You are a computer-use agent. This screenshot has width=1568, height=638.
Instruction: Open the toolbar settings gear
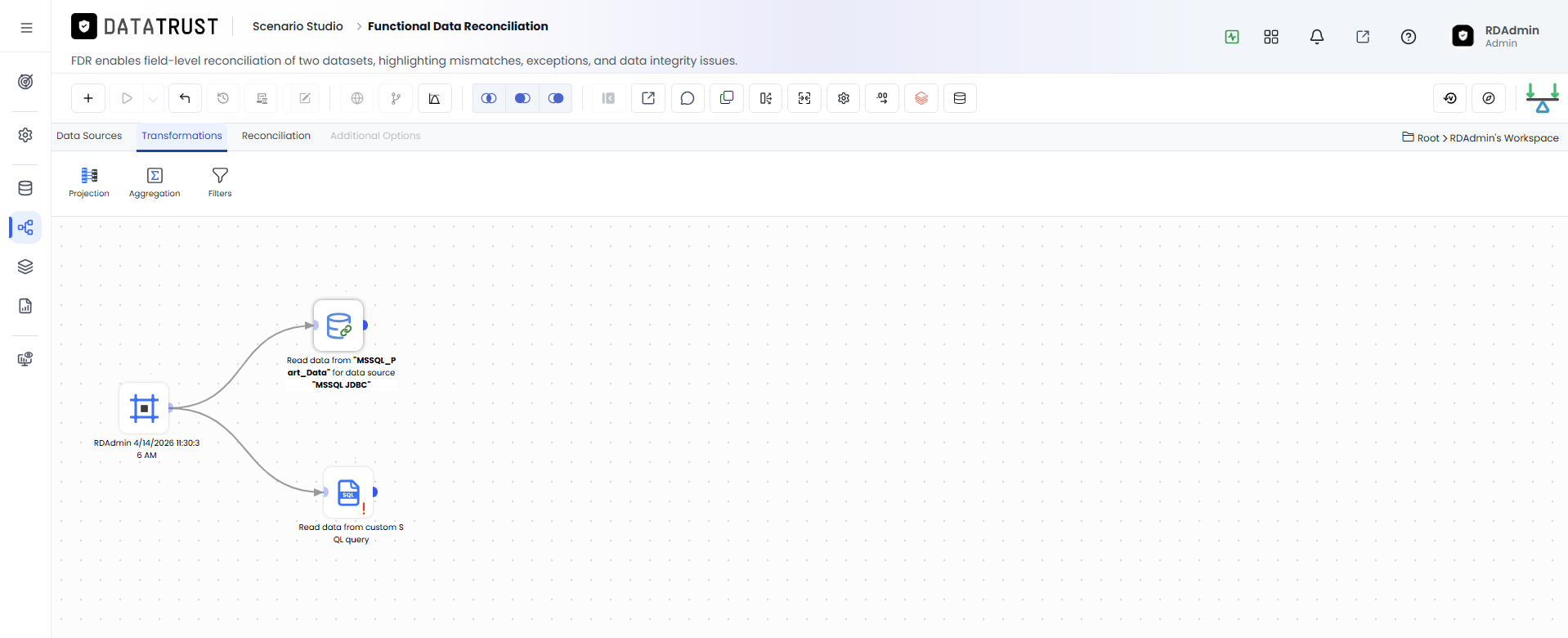(844, 98)
